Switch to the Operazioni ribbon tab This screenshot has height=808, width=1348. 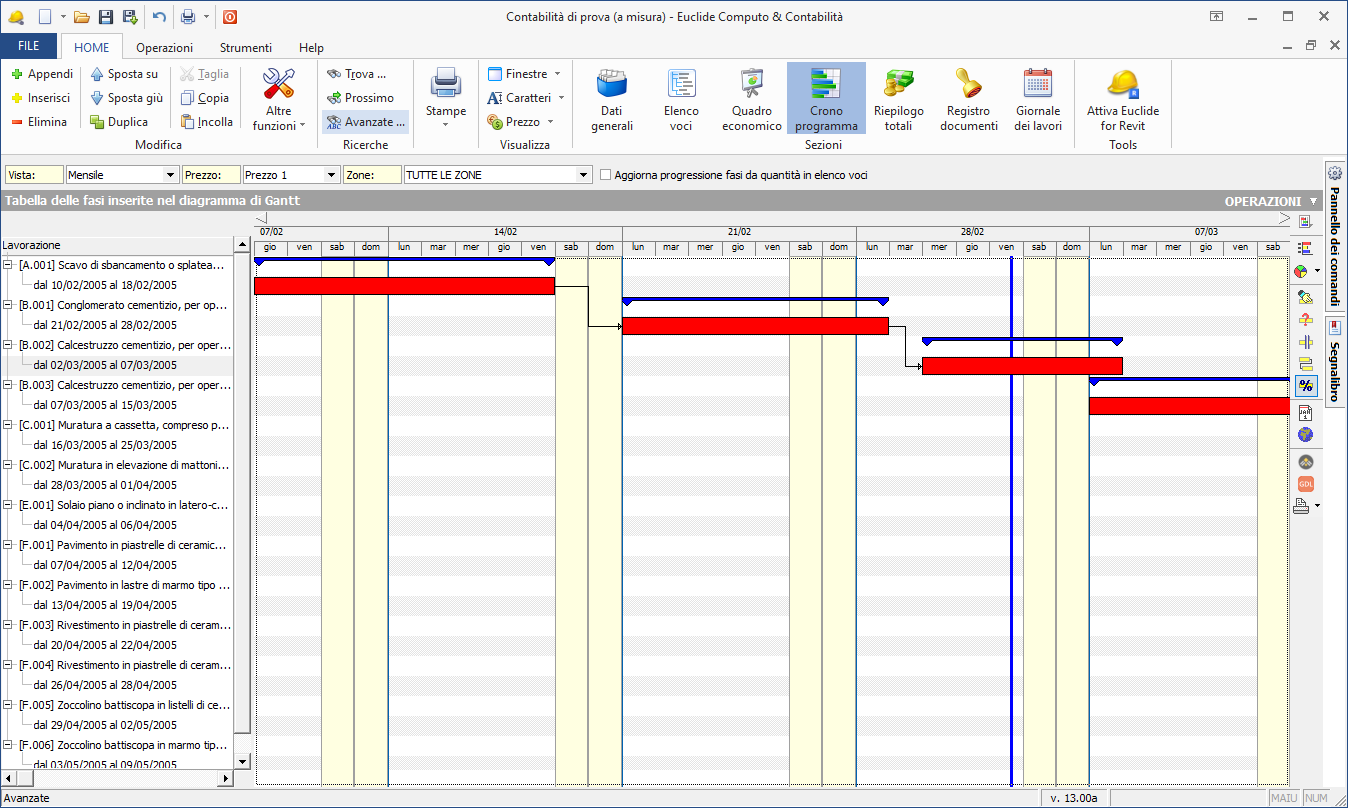click(x=165, y=47)
